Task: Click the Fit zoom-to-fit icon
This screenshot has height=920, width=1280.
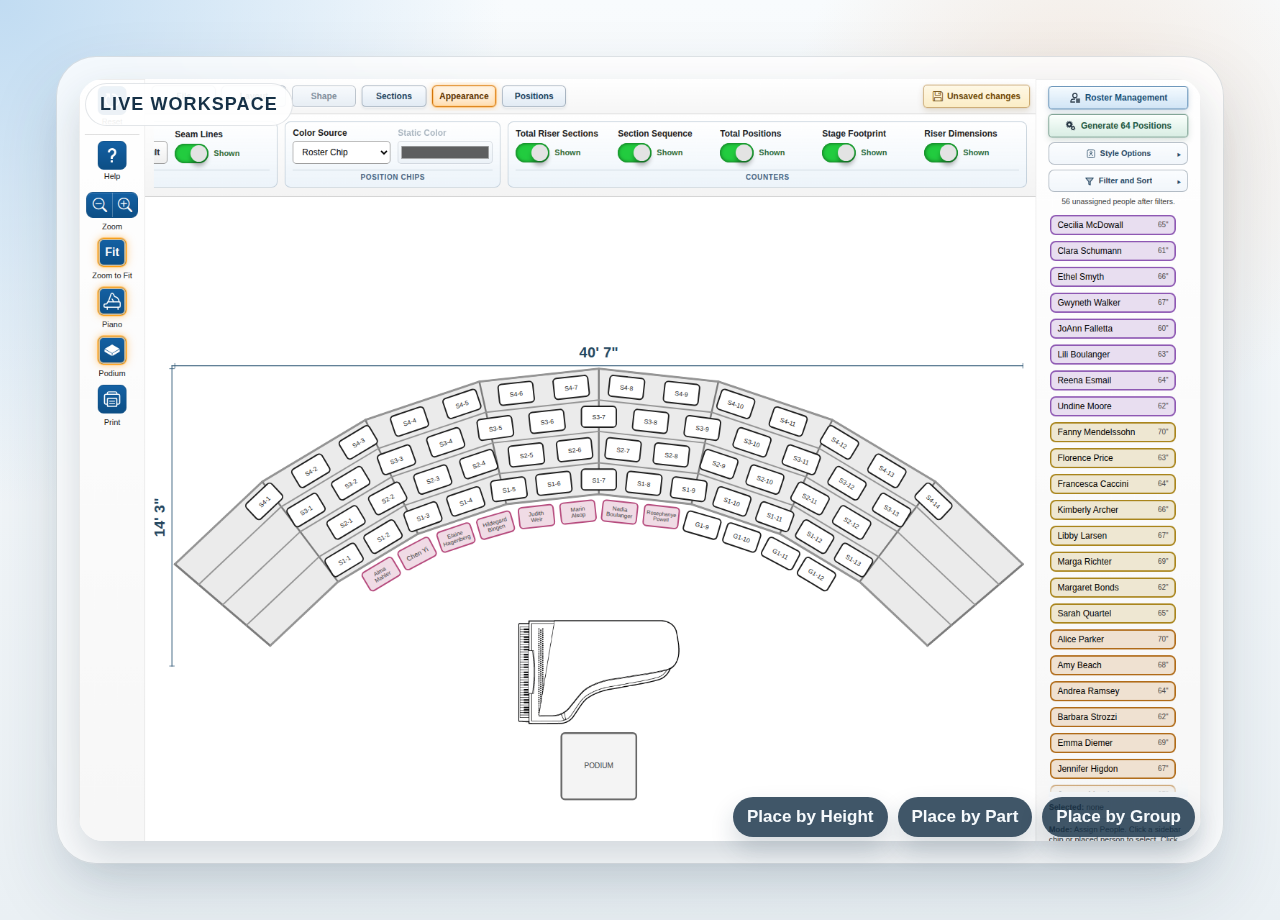Action: click(x=112, y=252)
